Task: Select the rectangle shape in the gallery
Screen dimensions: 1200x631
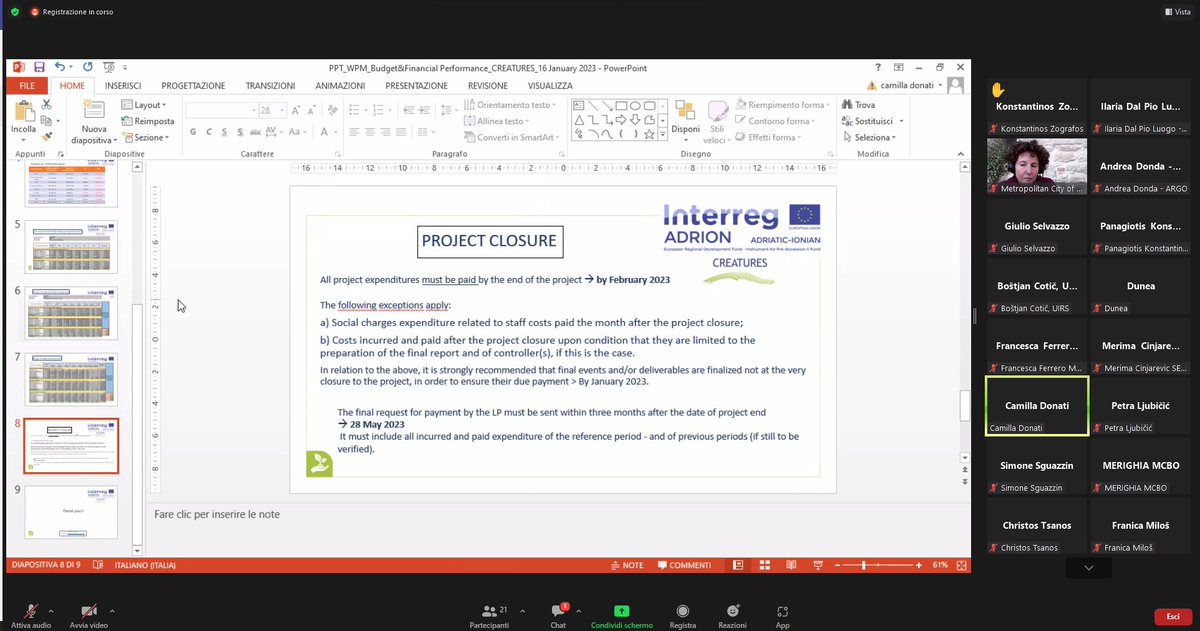Action: click(622, 105)
